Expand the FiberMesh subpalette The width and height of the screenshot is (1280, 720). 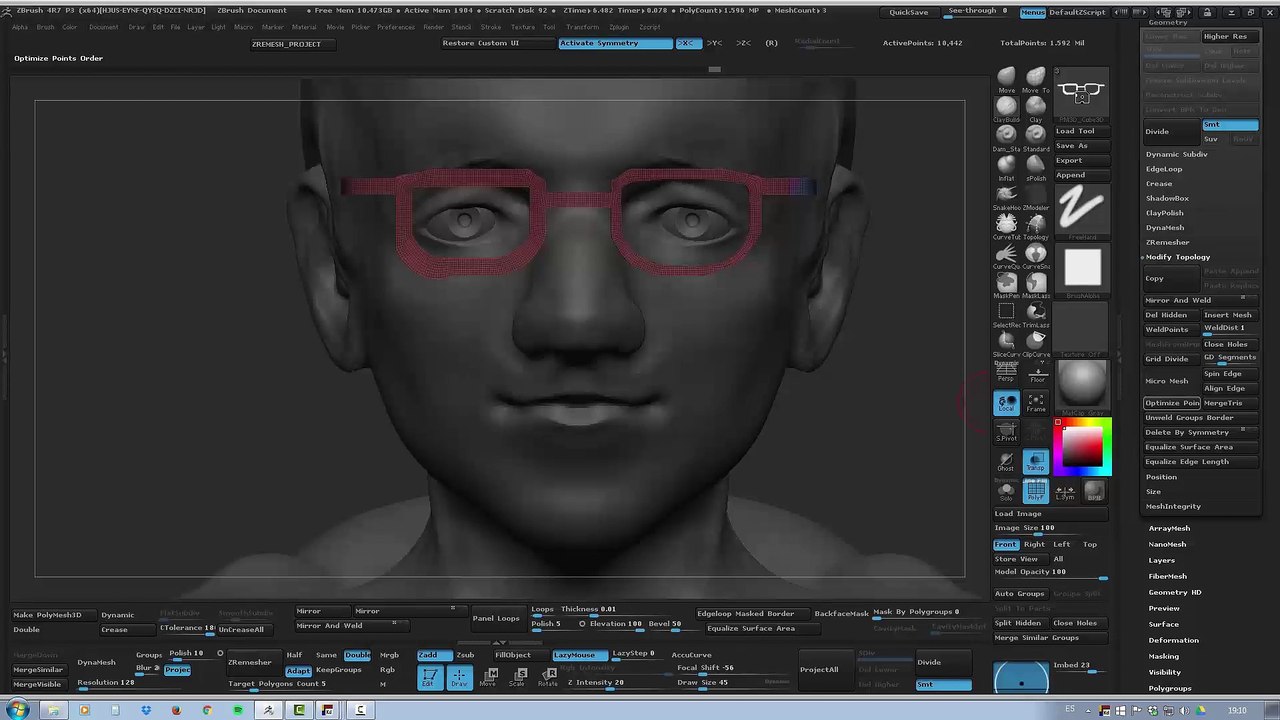click(x=1167, y=576)
